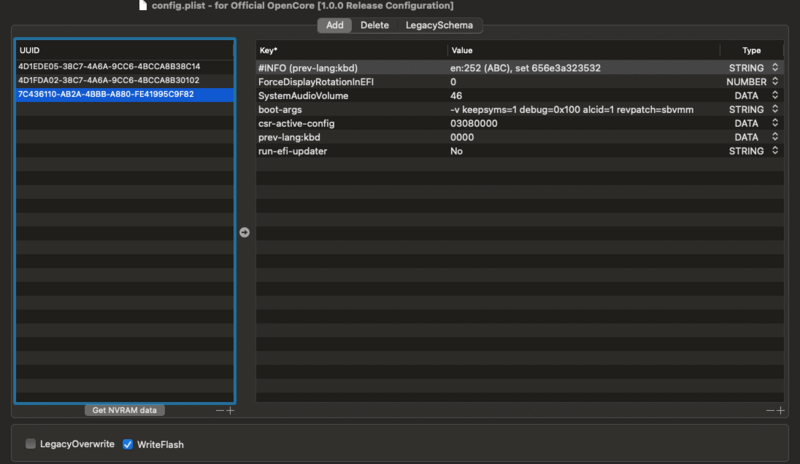Viewport: 800px width, 464px height.
Task: Click the plus icon below the key table
Action: coord(779,410)
